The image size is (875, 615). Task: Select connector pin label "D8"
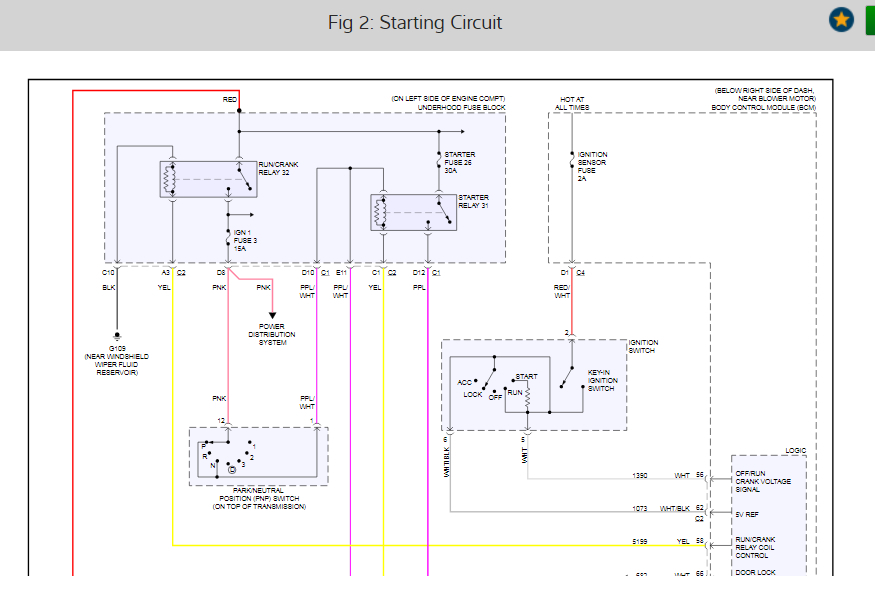[220, 272]
